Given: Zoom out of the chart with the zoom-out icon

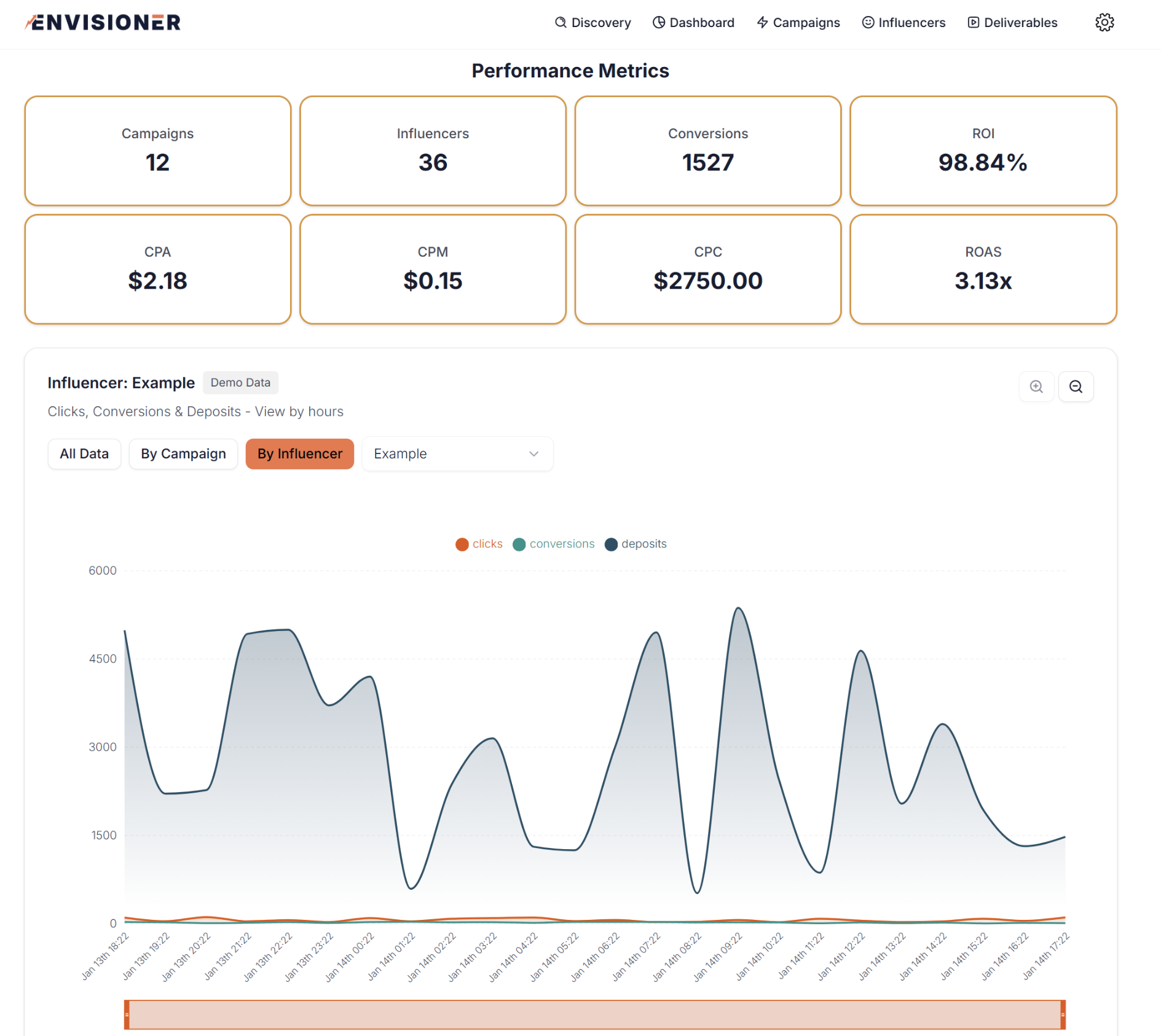Looking at the screenshot, I should click(1076, 387).
